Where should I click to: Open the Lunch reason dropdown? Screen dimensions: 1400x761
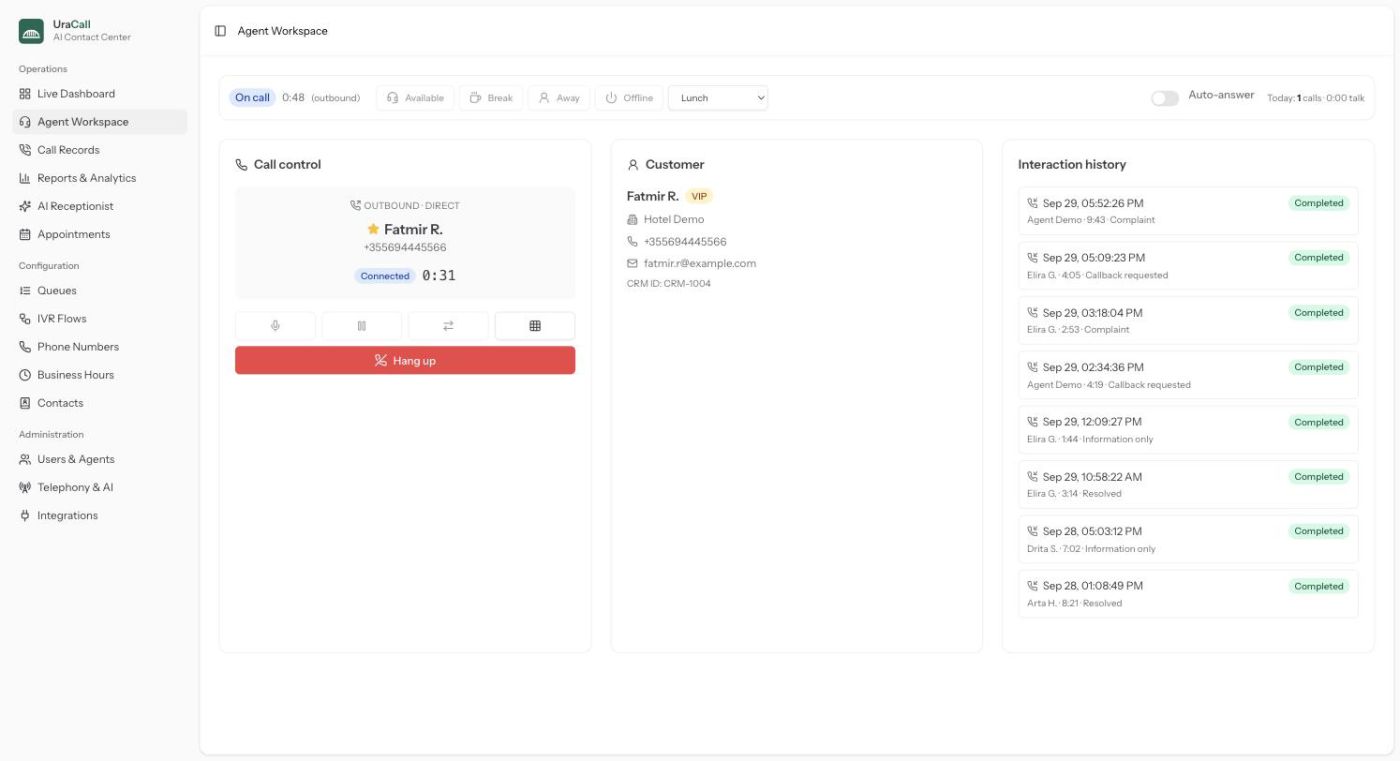(x=718, y=98)
